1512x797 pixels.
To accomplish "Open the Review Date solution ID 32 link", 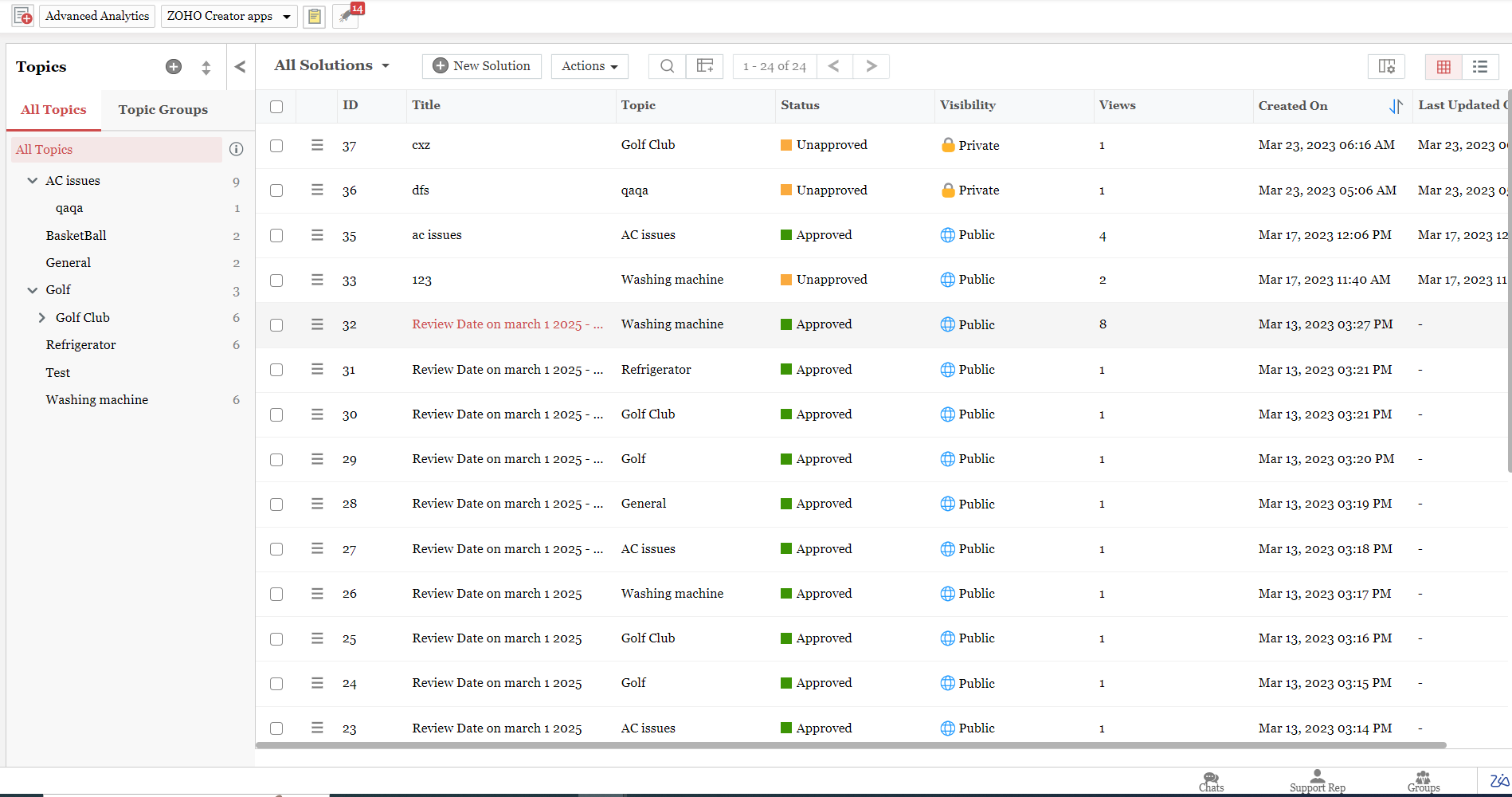I will 507,324.
